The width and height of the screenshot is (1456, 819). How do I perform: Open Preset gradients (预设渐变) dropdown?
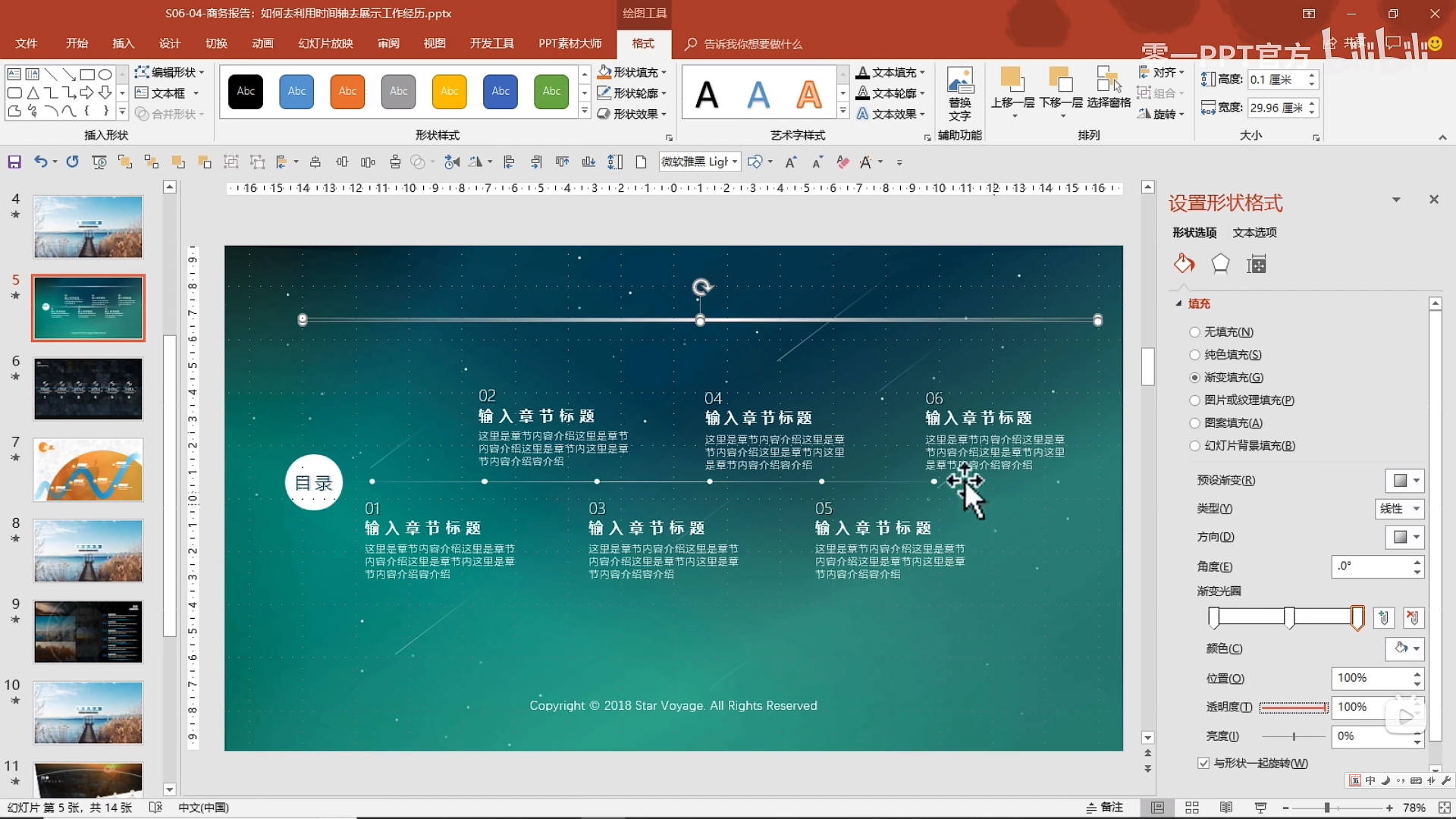[1405, 481]
